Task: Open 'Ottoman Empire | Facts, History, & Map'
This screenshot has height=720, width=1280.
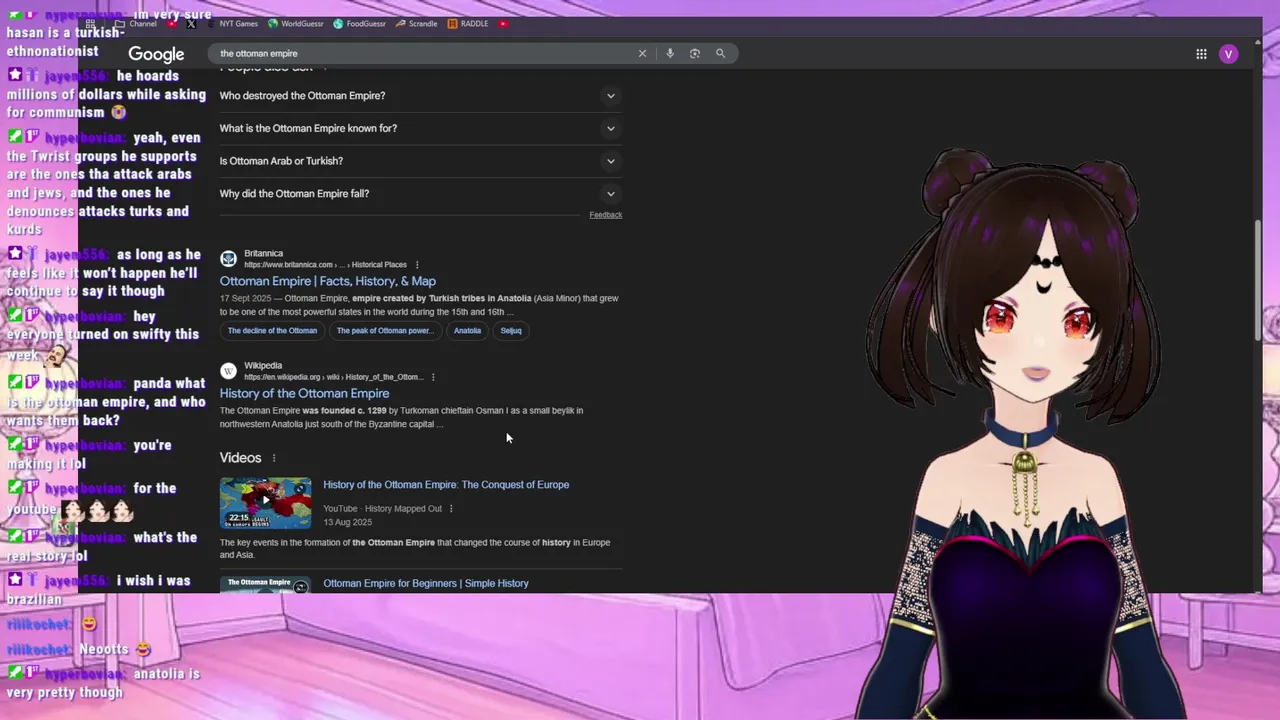Action: pyautogui.click(x=328, y=281)
